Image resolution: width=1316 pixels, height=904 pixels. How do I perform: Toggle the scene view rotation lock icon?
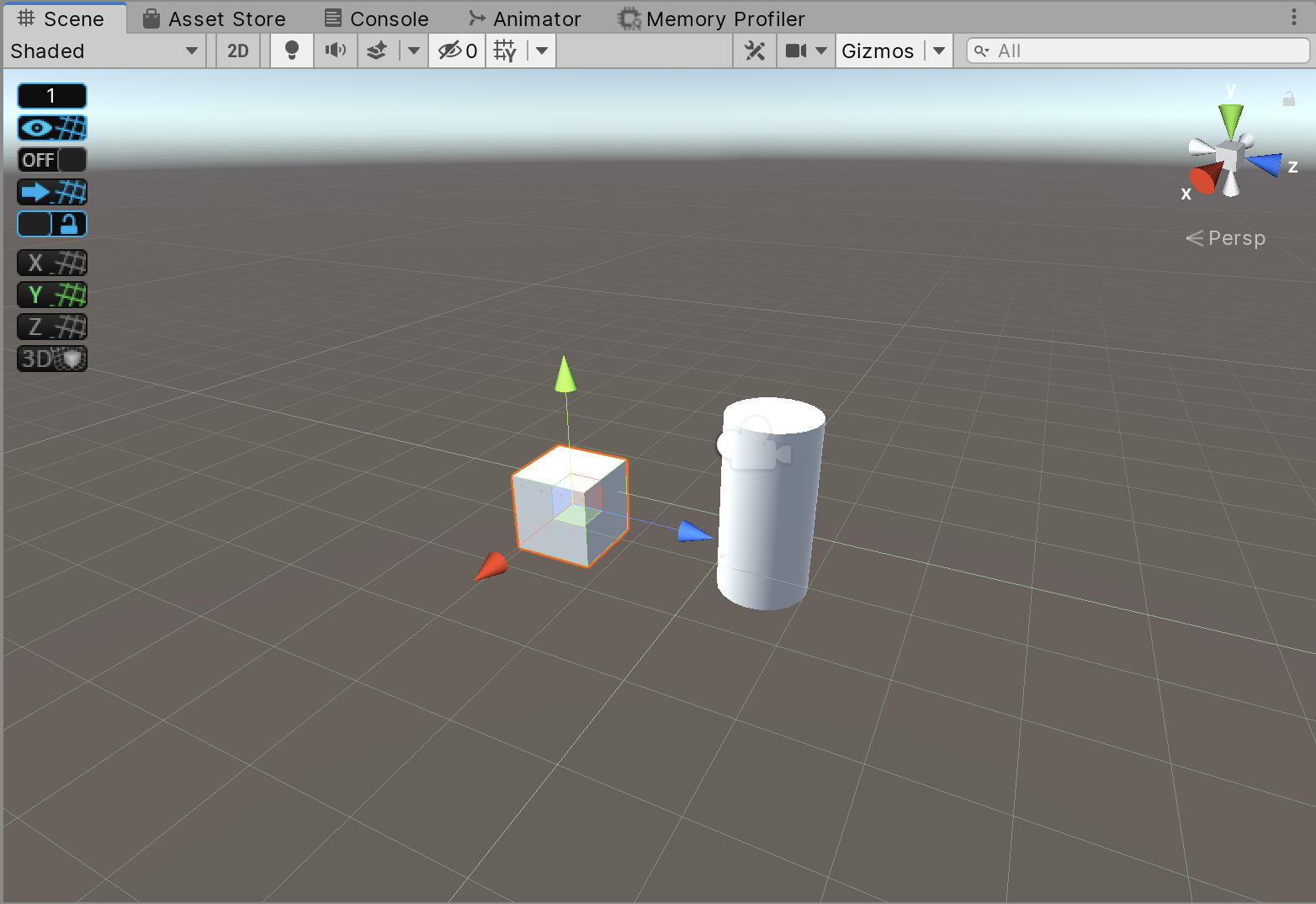tap(1288, 98)
